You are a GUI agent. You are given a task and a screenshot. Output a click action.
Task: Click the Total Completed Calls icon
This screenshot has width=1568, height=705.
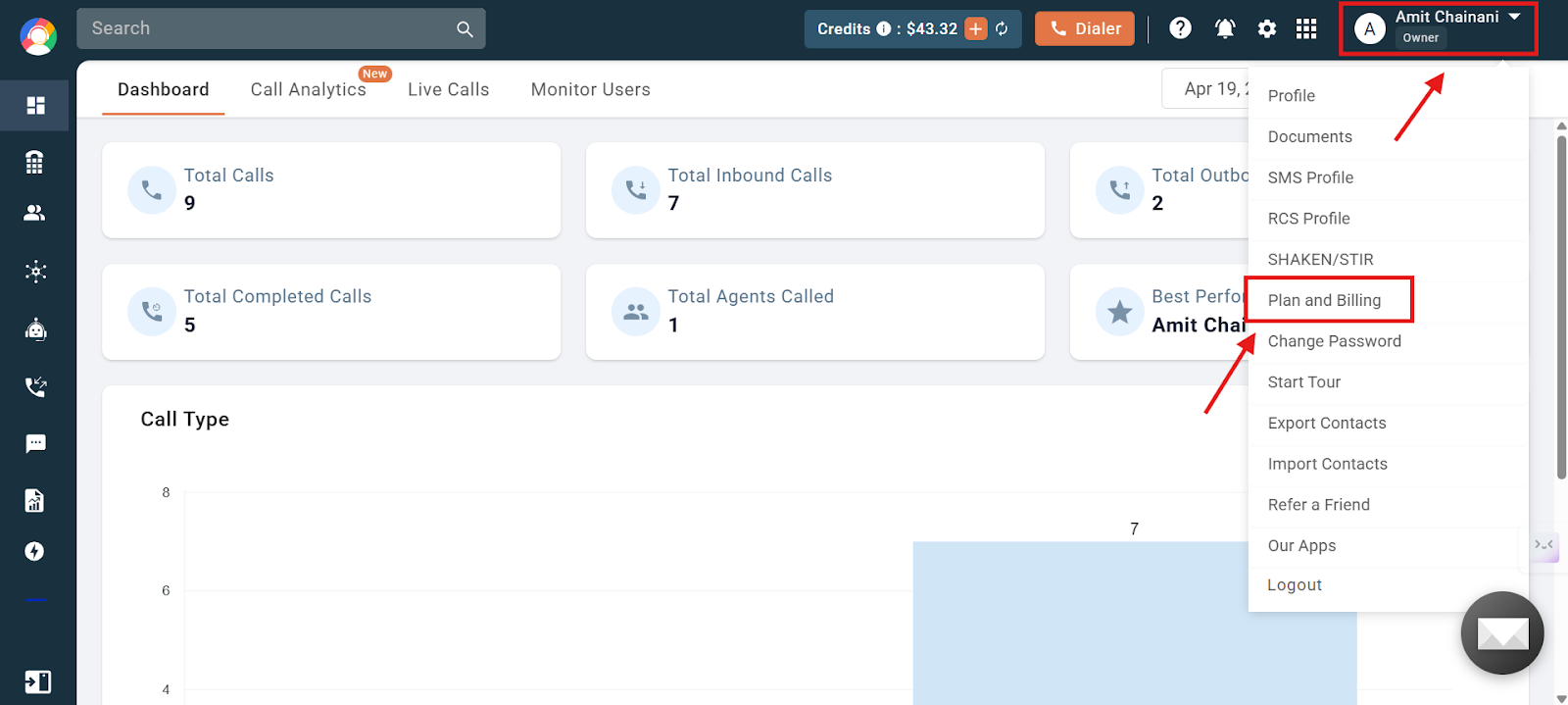click(x=152, y=312)
